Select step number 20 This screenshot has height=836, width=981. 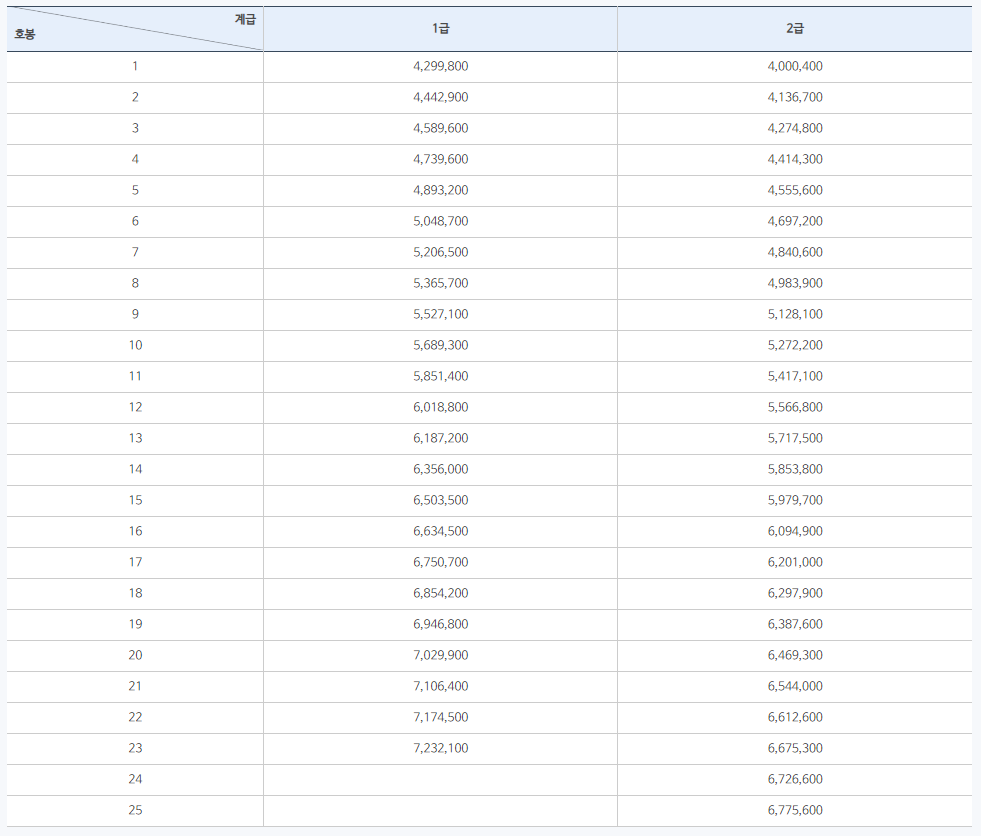click(x=135, y=655)
